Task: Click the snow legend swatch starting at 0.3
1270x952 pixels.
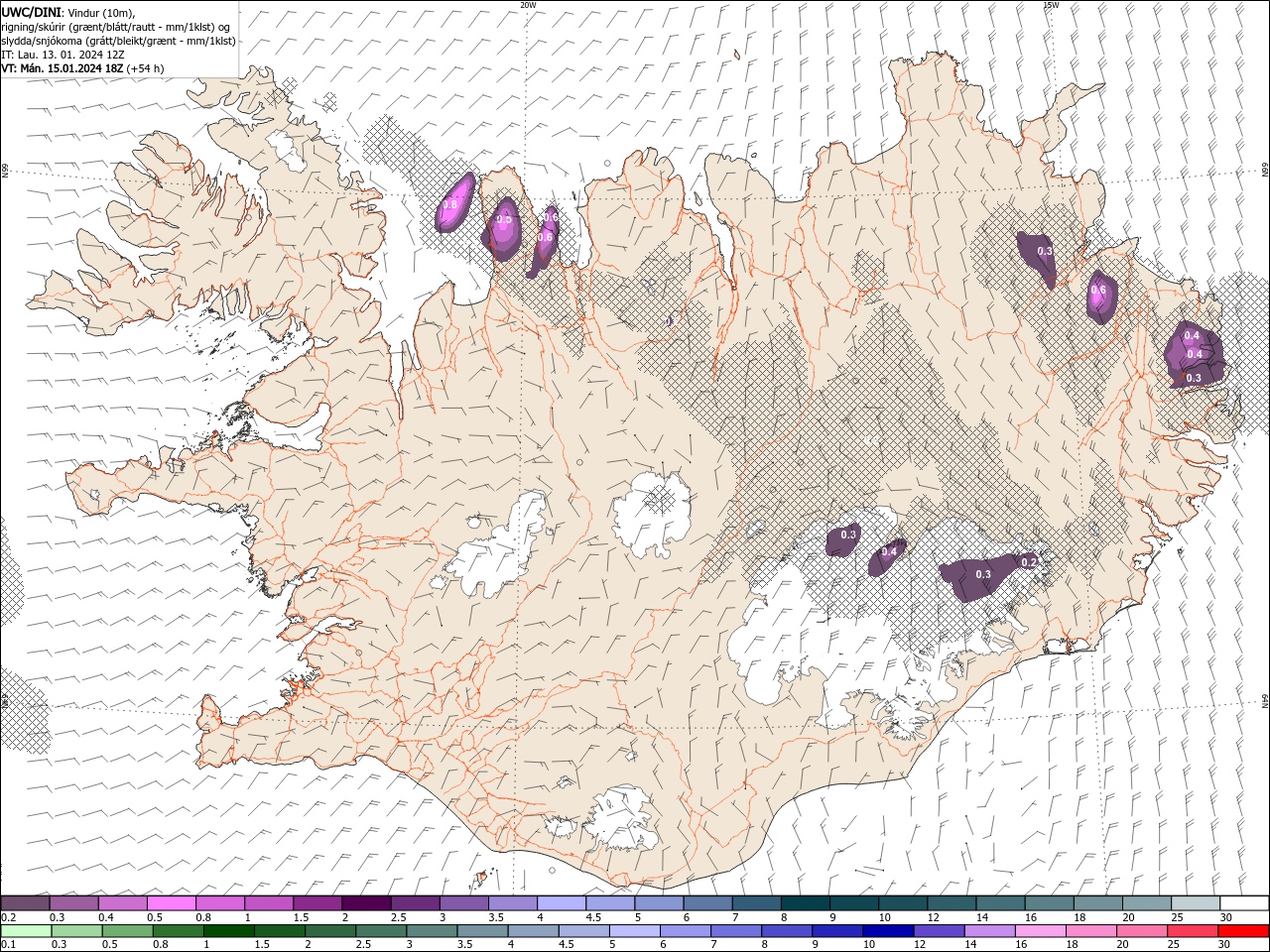Action: (74, 903)
